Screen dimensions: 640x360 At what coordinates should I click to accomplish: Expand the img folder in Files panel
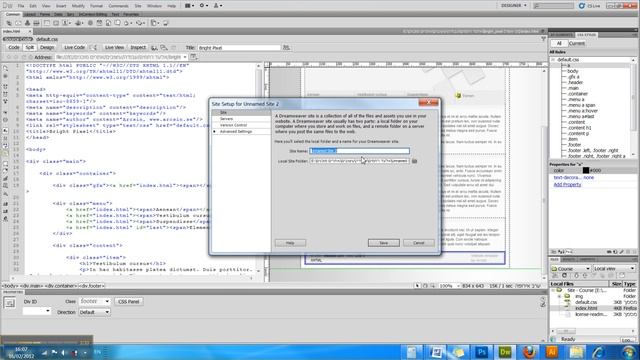tap(559, 296)
